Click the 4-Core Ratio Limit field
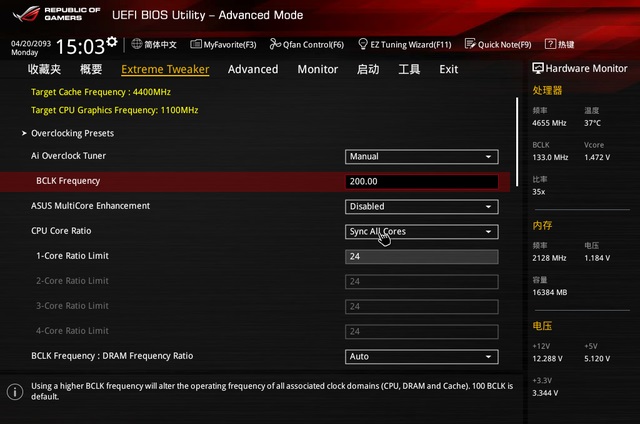 coord(422,332)
